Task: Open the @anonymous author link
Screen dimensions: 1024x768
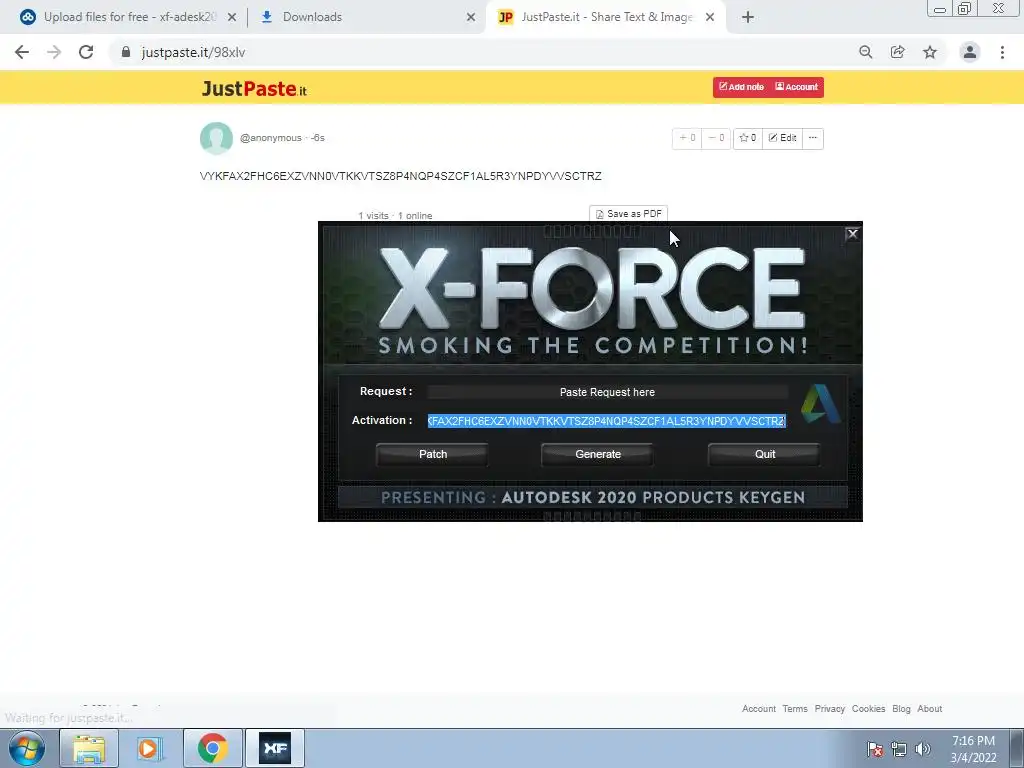Action: pyautogui.click(x=270, y=138)
